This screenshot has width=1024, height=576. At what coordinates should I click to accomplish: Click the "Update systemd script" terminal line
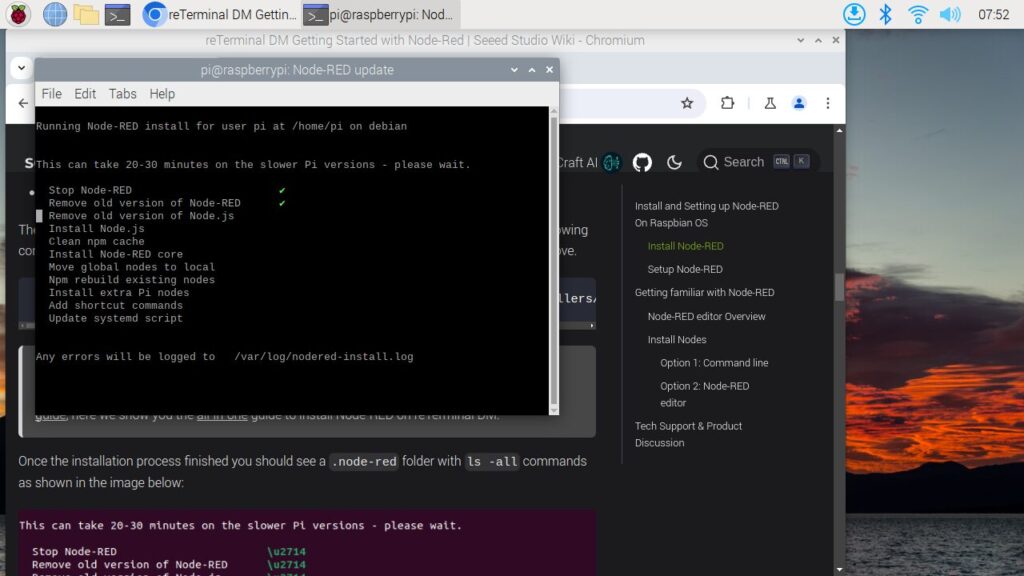[116, 318]
